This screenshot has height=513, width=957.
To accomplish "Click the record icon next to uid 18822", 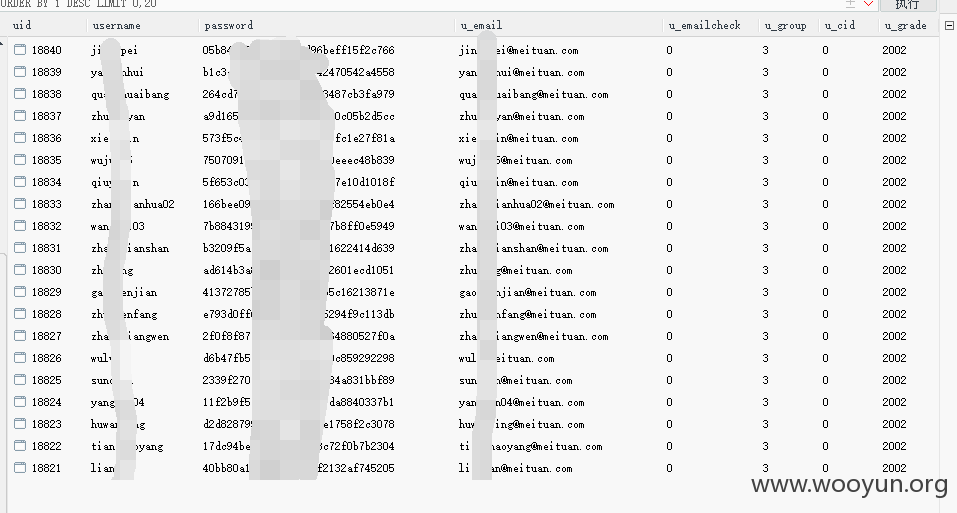I will (x=20, y=445).
